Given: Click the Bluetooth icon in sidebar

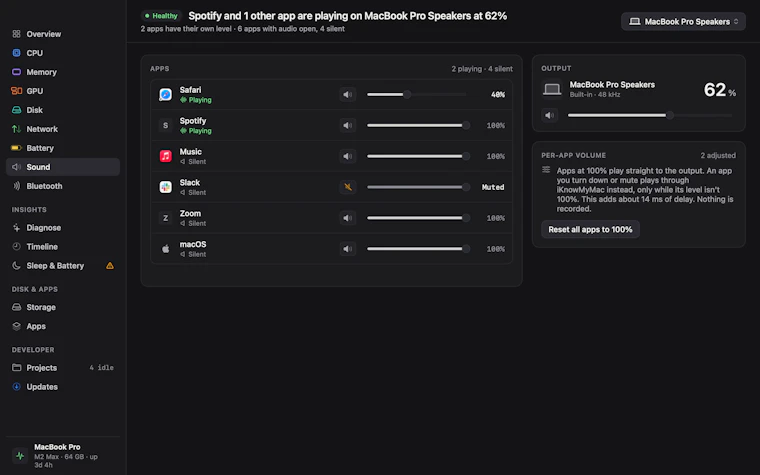Looking at the screenshot, I should coord(16,186).
